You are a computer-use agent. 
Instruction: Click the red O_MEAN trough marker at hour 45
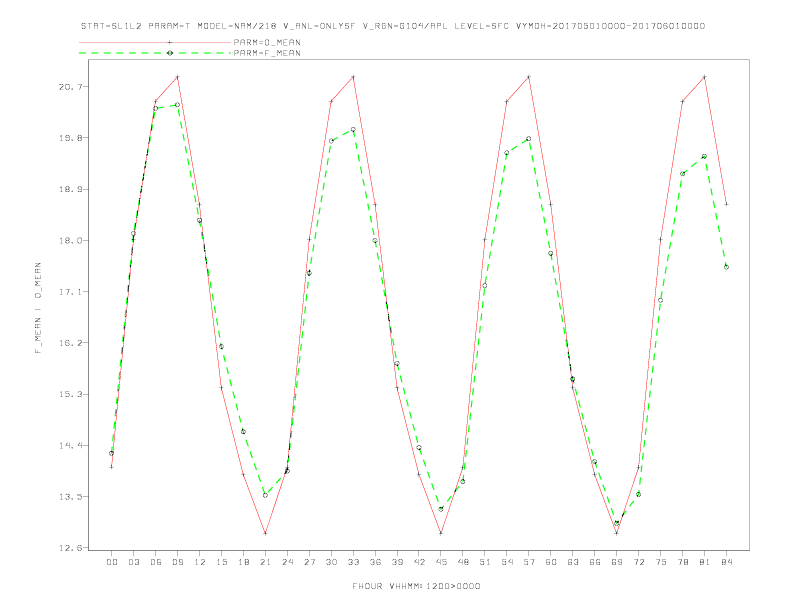441,533
